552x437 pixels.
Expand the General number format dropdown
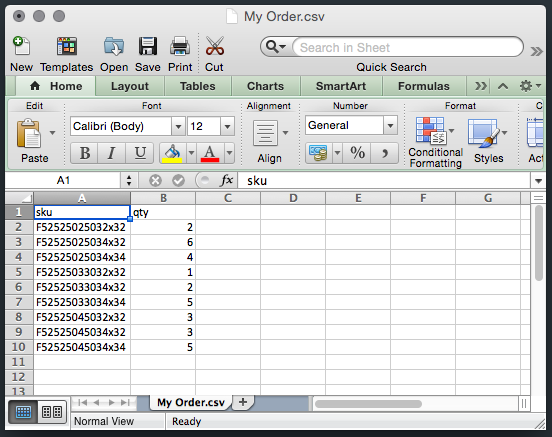point(390,125)
